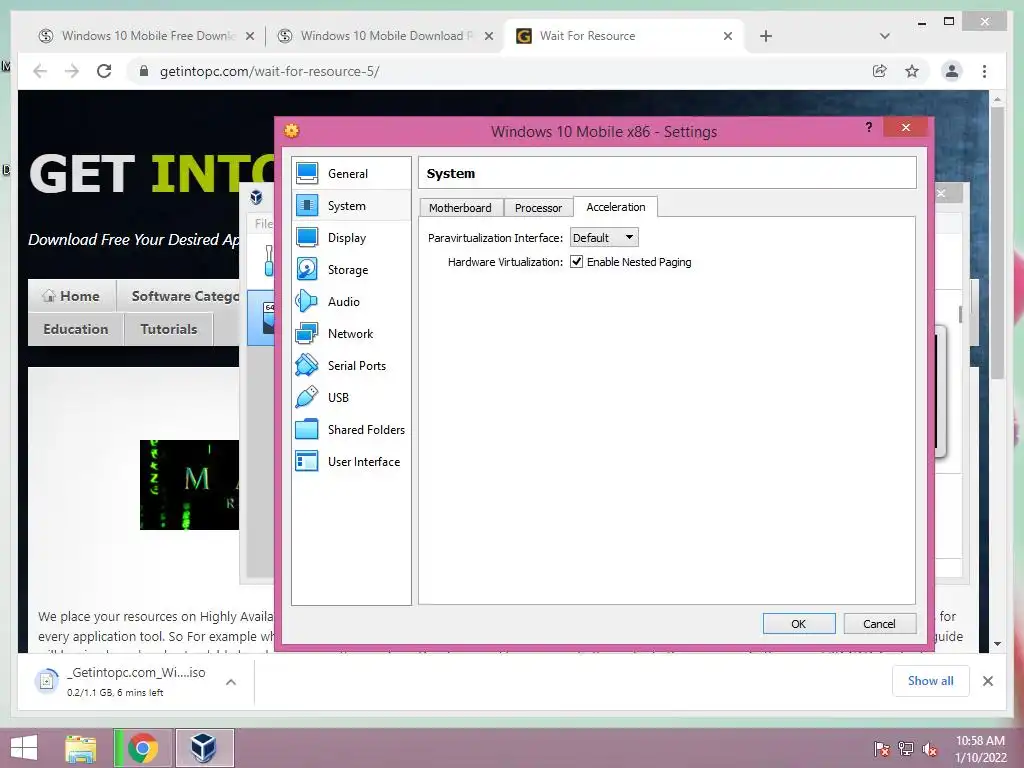Click the help question mark in Settings dialog
This screenshot has width=1024, height=768.
pos(869,127)
